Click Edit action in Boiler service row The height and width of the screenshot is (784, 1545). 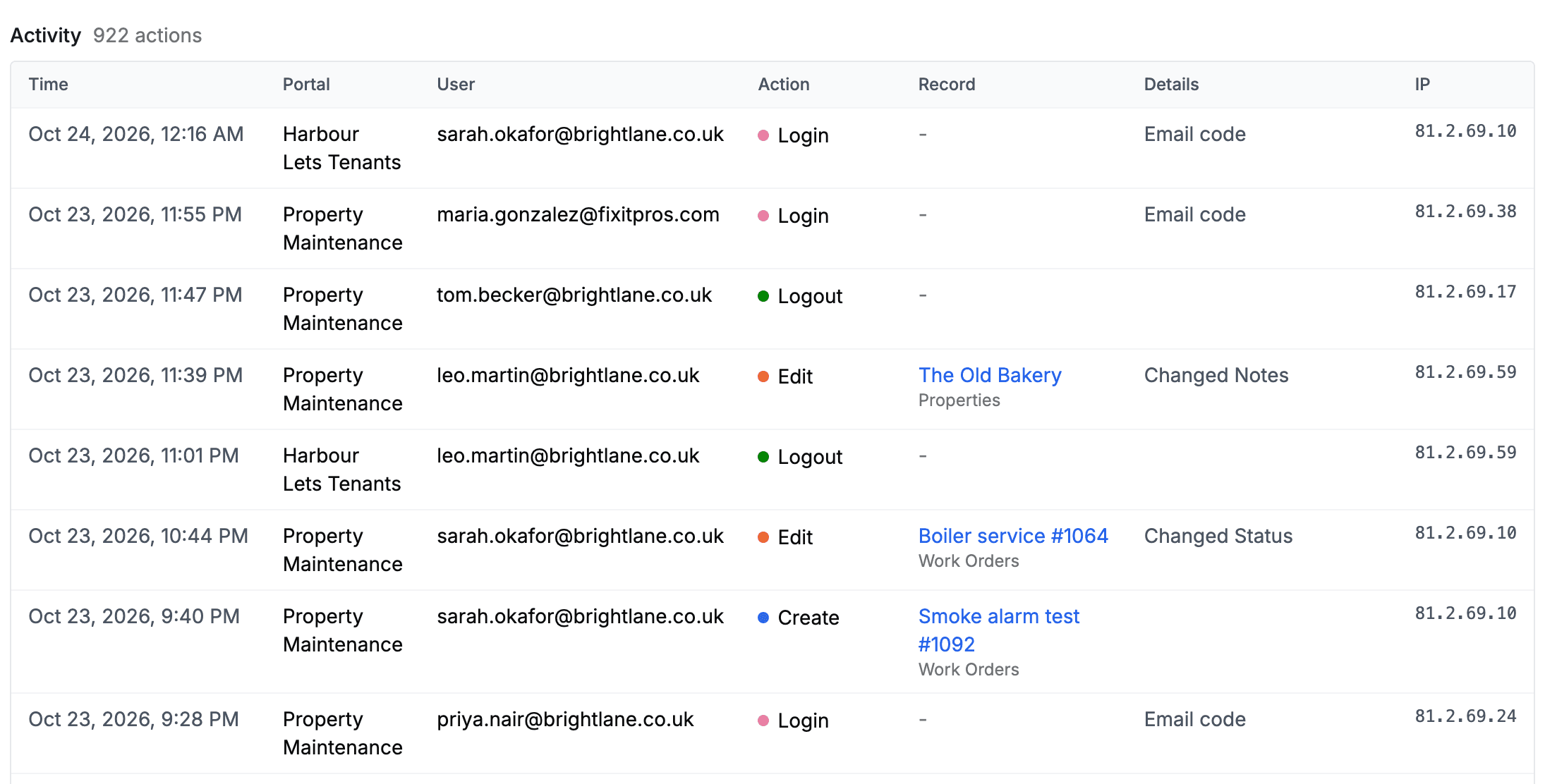click(785, 537)
